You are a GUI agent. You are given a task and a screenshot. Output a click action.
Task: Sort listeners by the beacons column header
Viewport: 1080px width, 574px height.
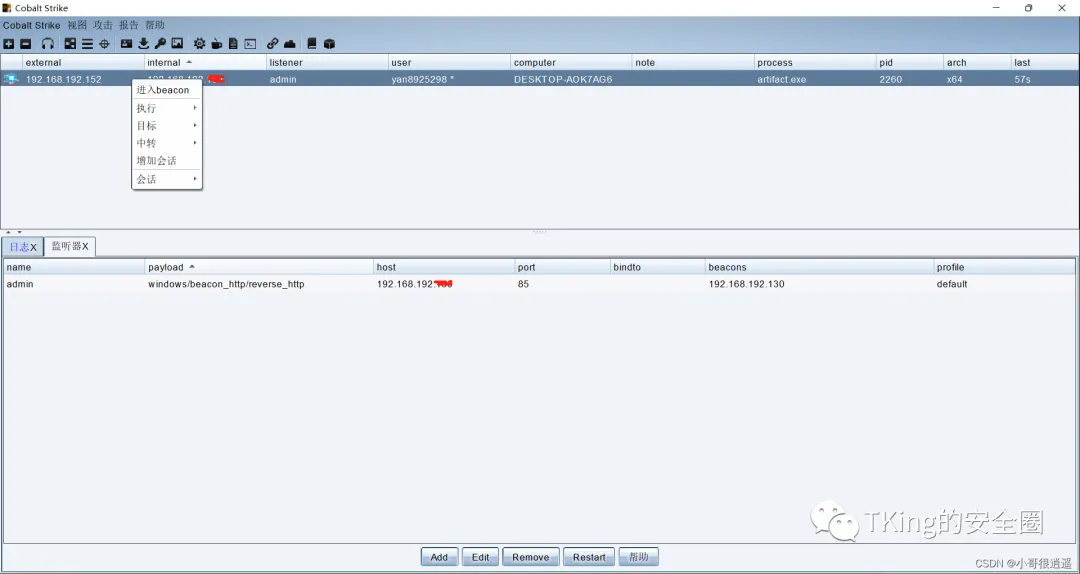point(819,267)
